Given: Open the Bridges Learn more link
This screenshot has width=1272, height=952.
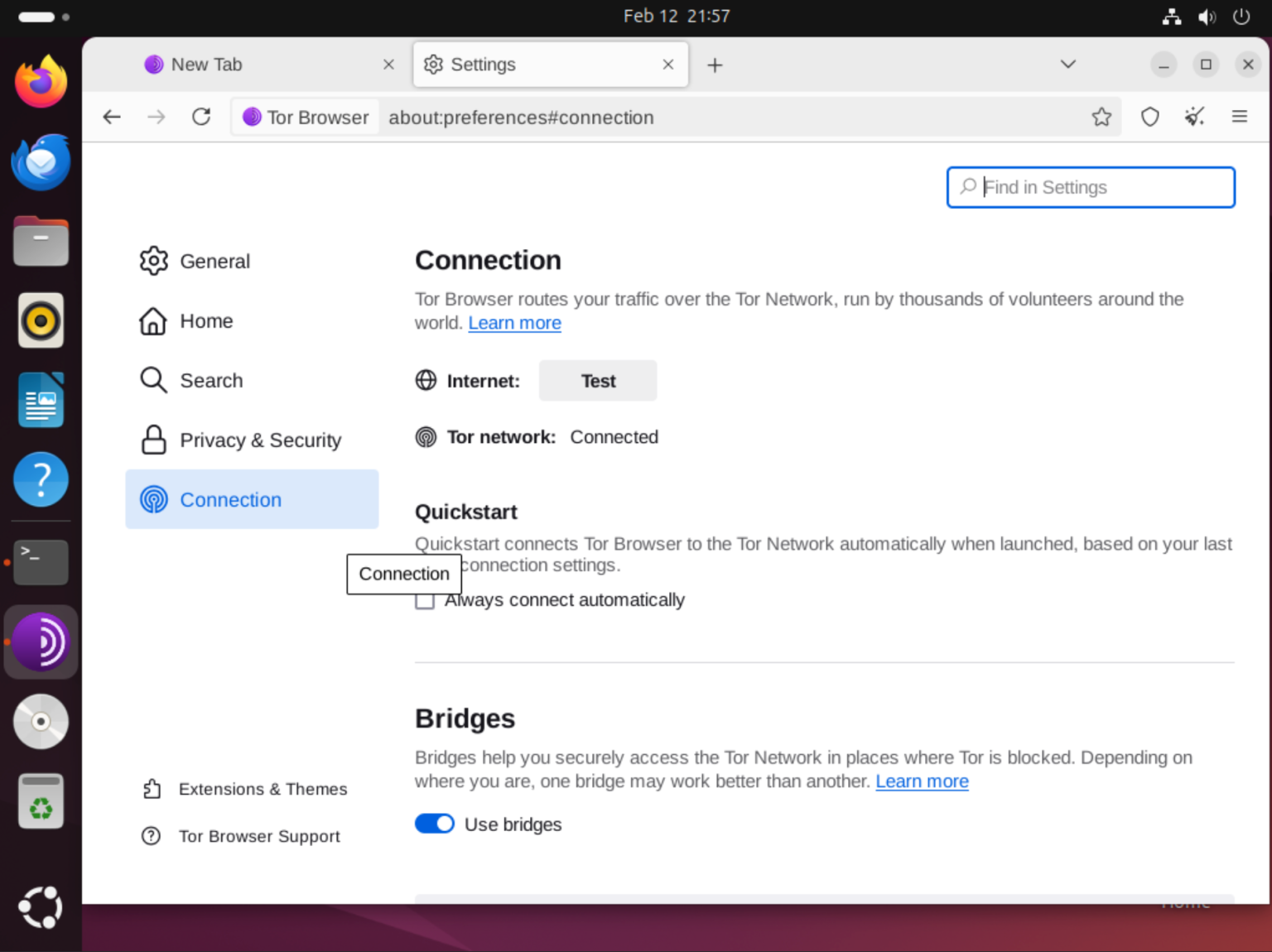Looking at the screenshot, I should click(x=922, y=781).
